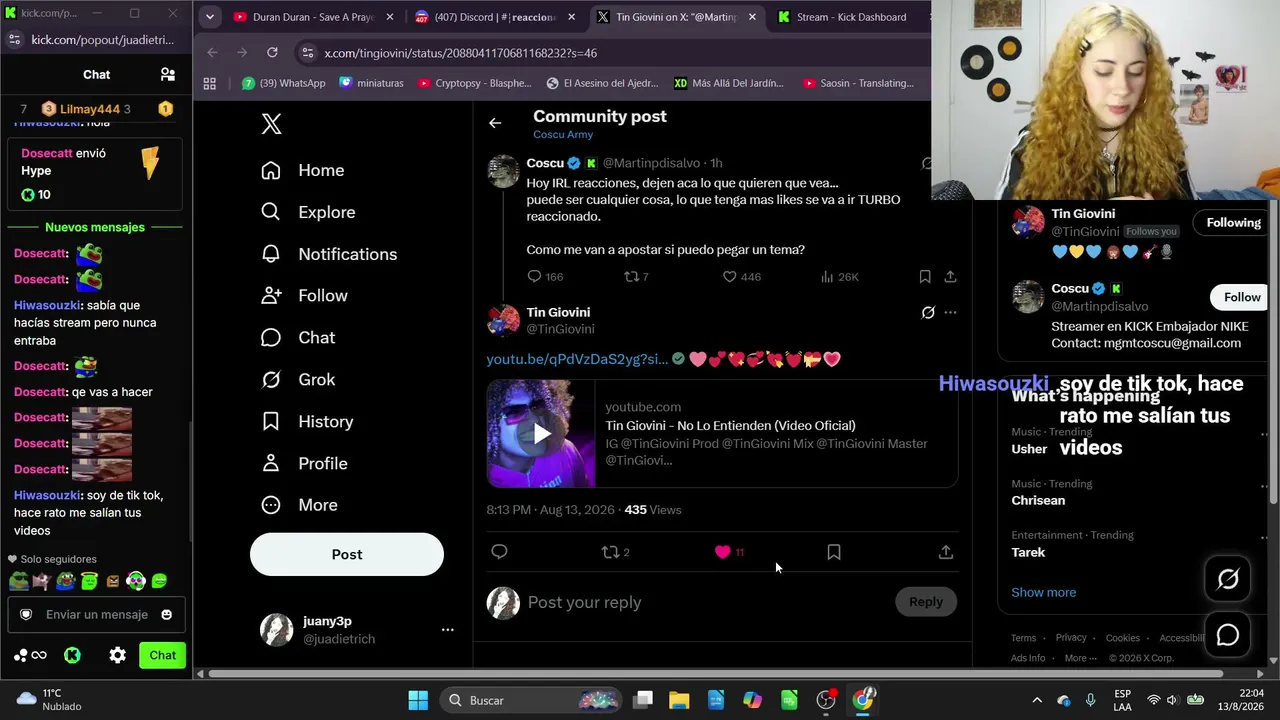Click the taskbar Buscar search box
Viewport: 1280px width, 720px height.
(533, 700)
